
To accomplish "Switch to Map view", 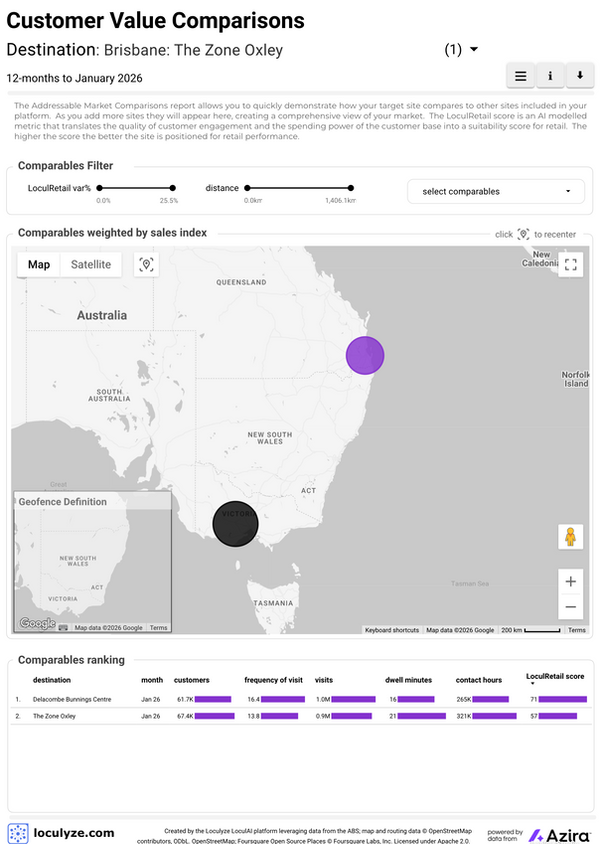I will (39, 264).
